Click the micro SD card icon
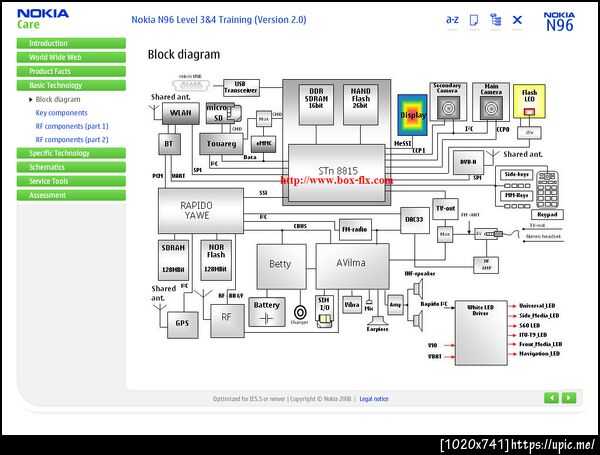The image size is (600, 455). (x=223, y=113)
